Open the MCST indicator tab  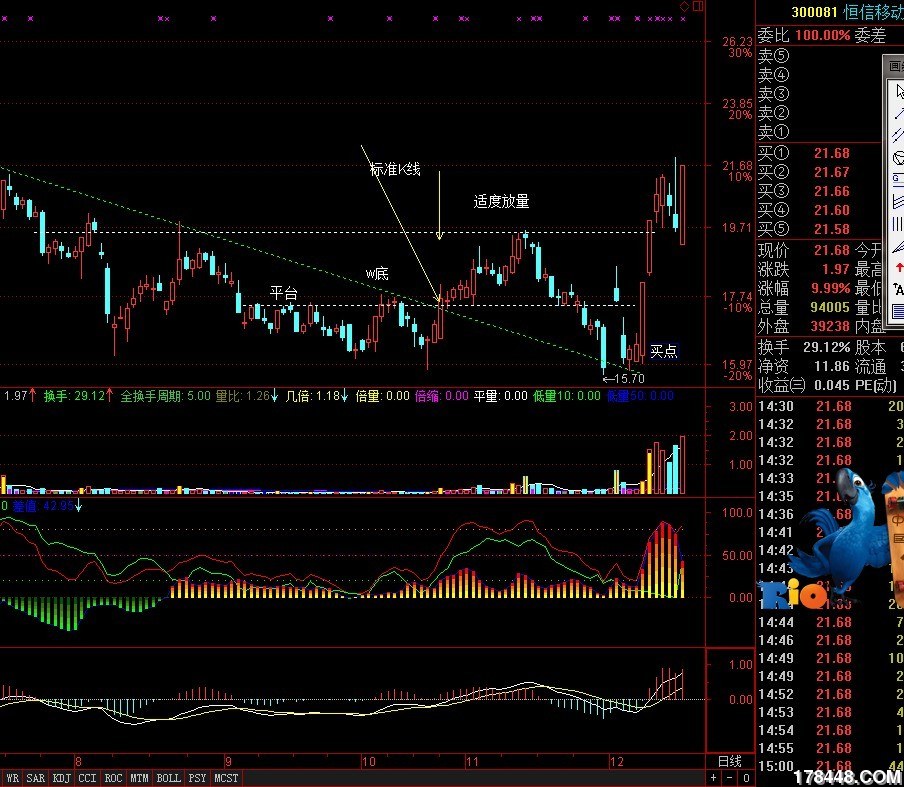226,778
